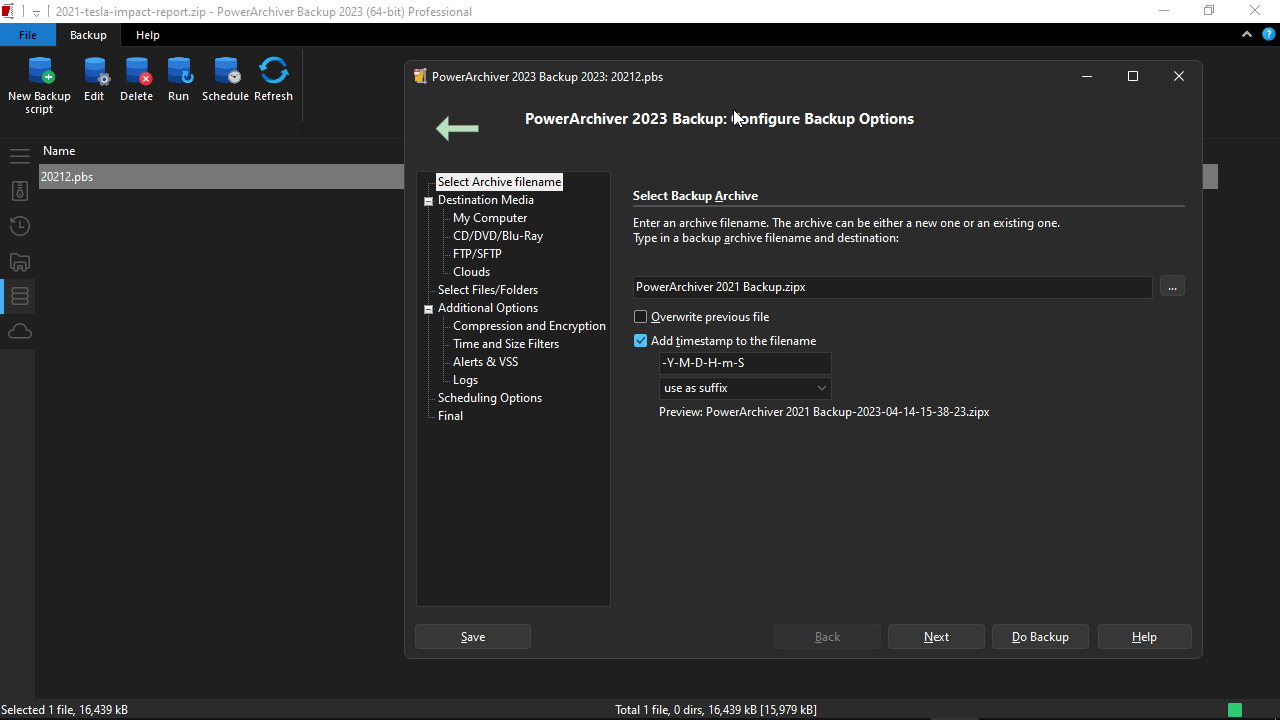Click the timestamp format input field
The image size is (1280, 720).
point(744,362)
